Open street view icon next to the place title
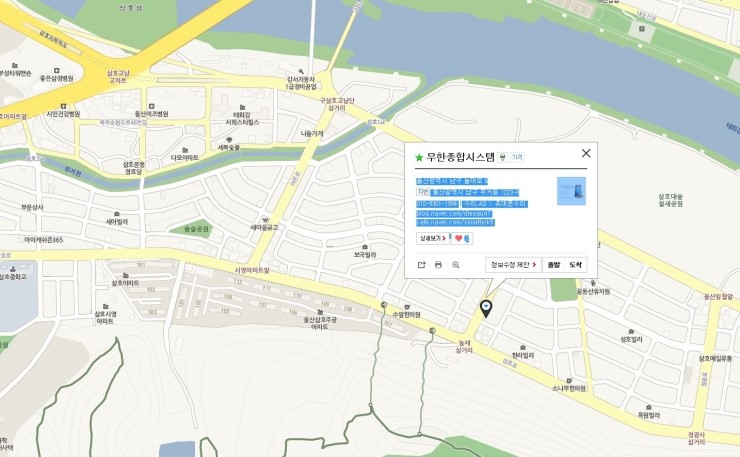This screenshot has width=740, height=457. tap(503, 157)
